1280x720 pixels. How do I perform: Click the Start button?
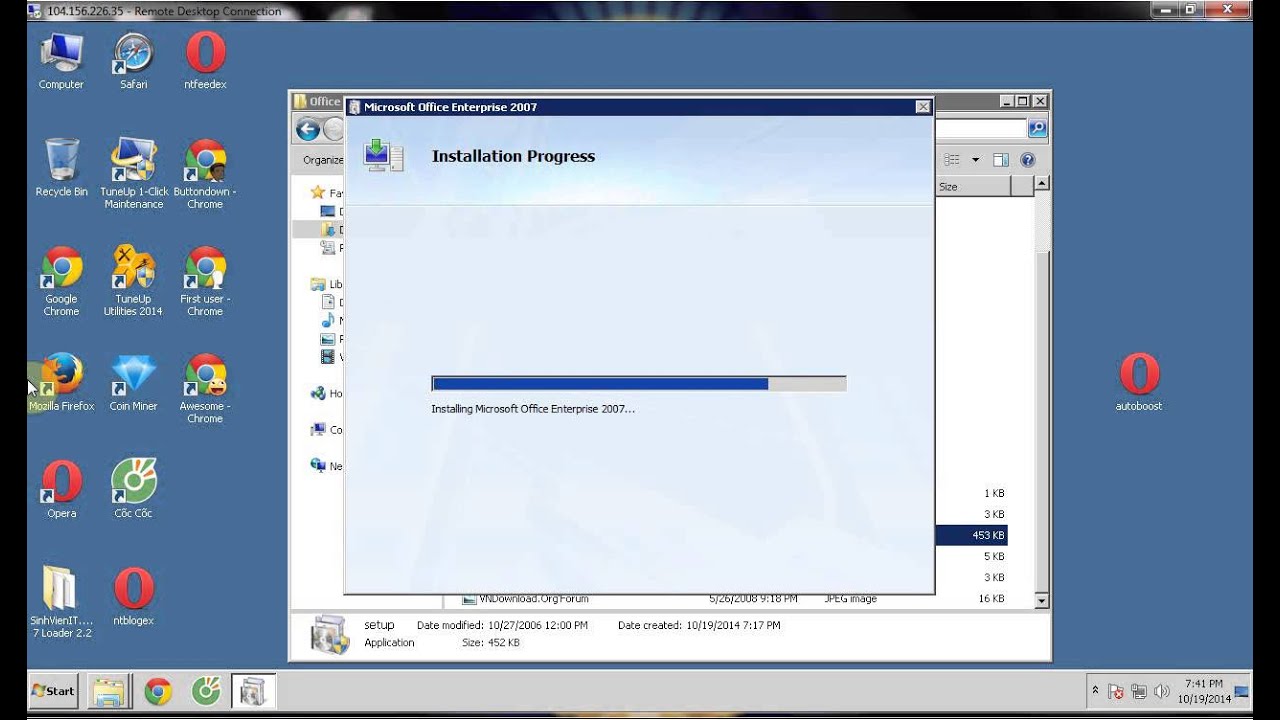pyautogui.click(x=53, y=691)
